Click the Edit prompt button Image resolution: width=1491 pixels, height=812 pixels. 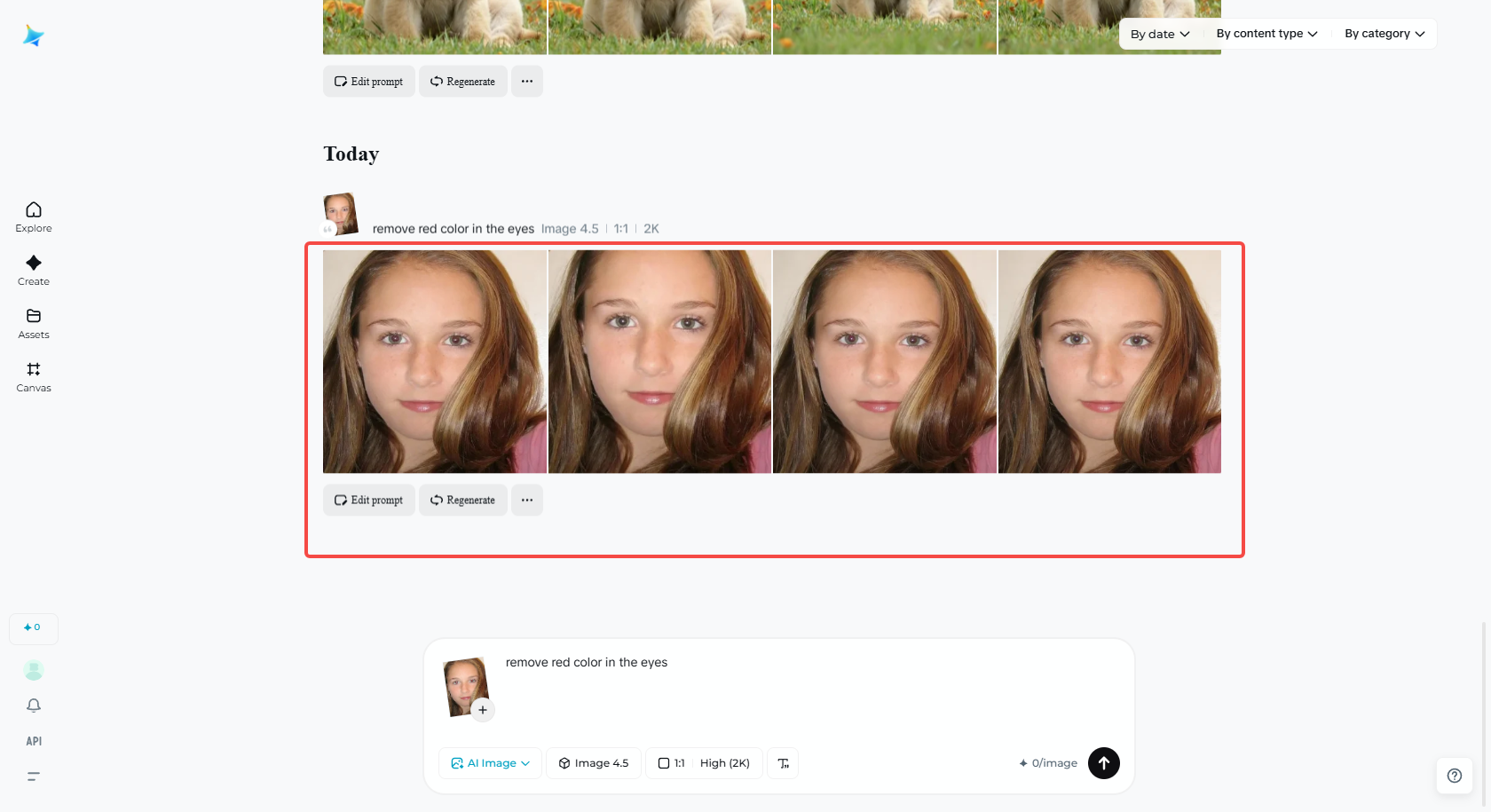[368, 500]
